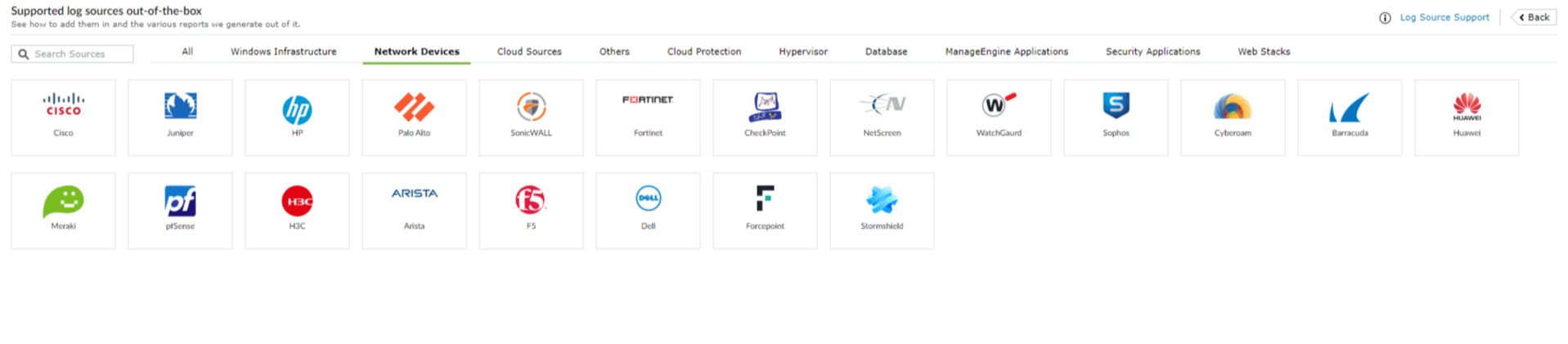Image resolution: width=1568 pixels, height=344 pixels.
Task: Open the Log Source Support link
Action: click(1444, 17)
